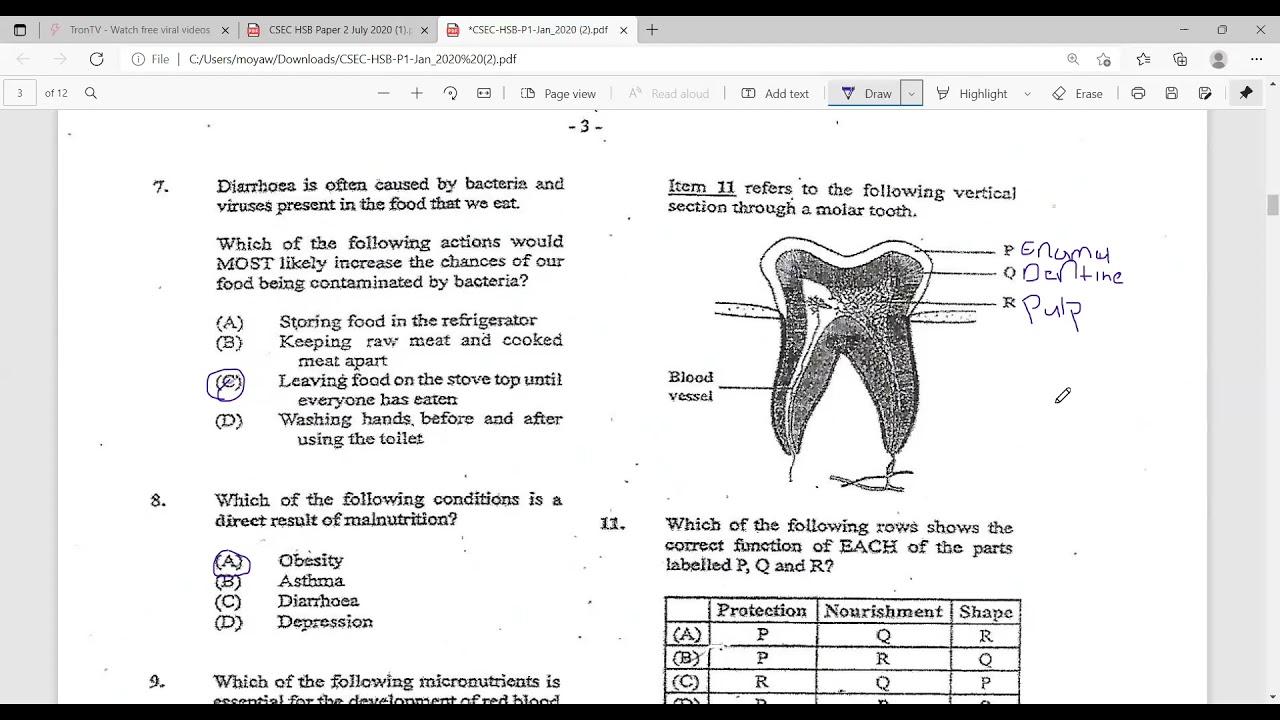Select the CSEC-HSB-P1-Jan_2020 (2).pdf tab
1280x720 pixels.
tap(537, 30)
